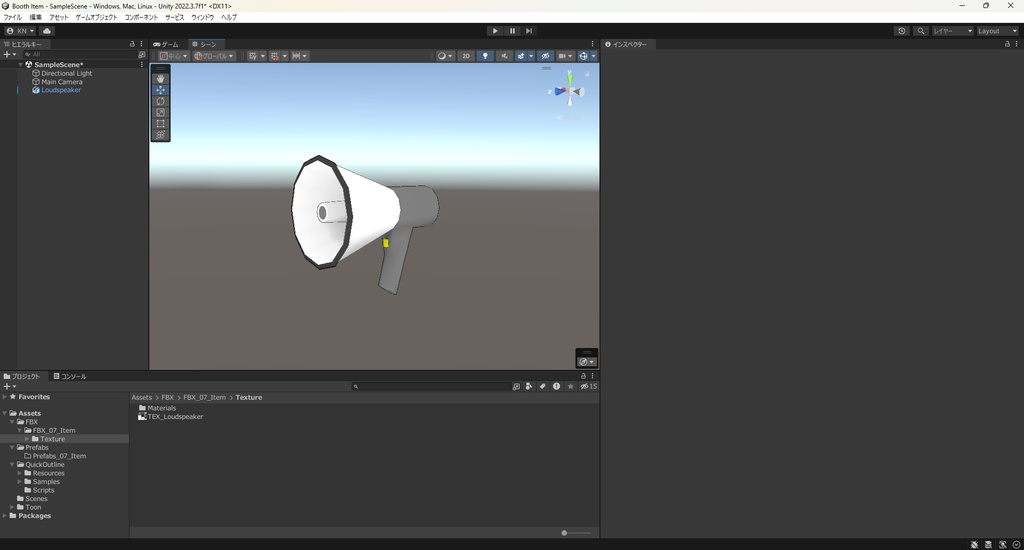Select the Rect transform tool
Viewport: 1024px width, 550px height.
[x=160, y=123]
